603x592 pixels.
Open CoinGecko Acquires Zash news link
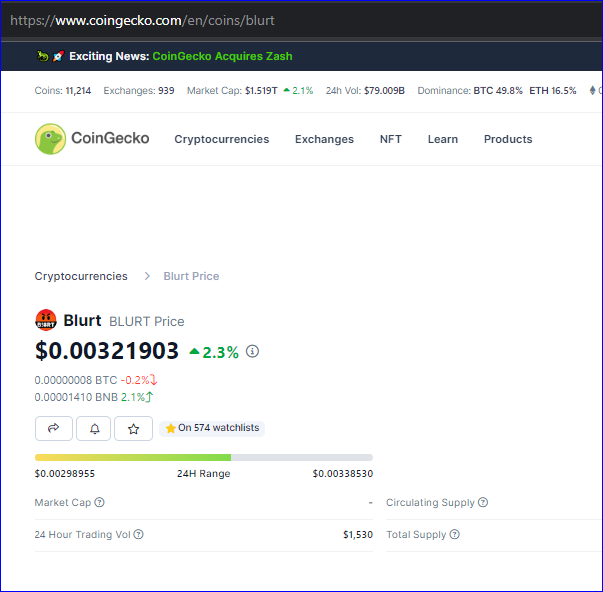(x=222, y=56)
